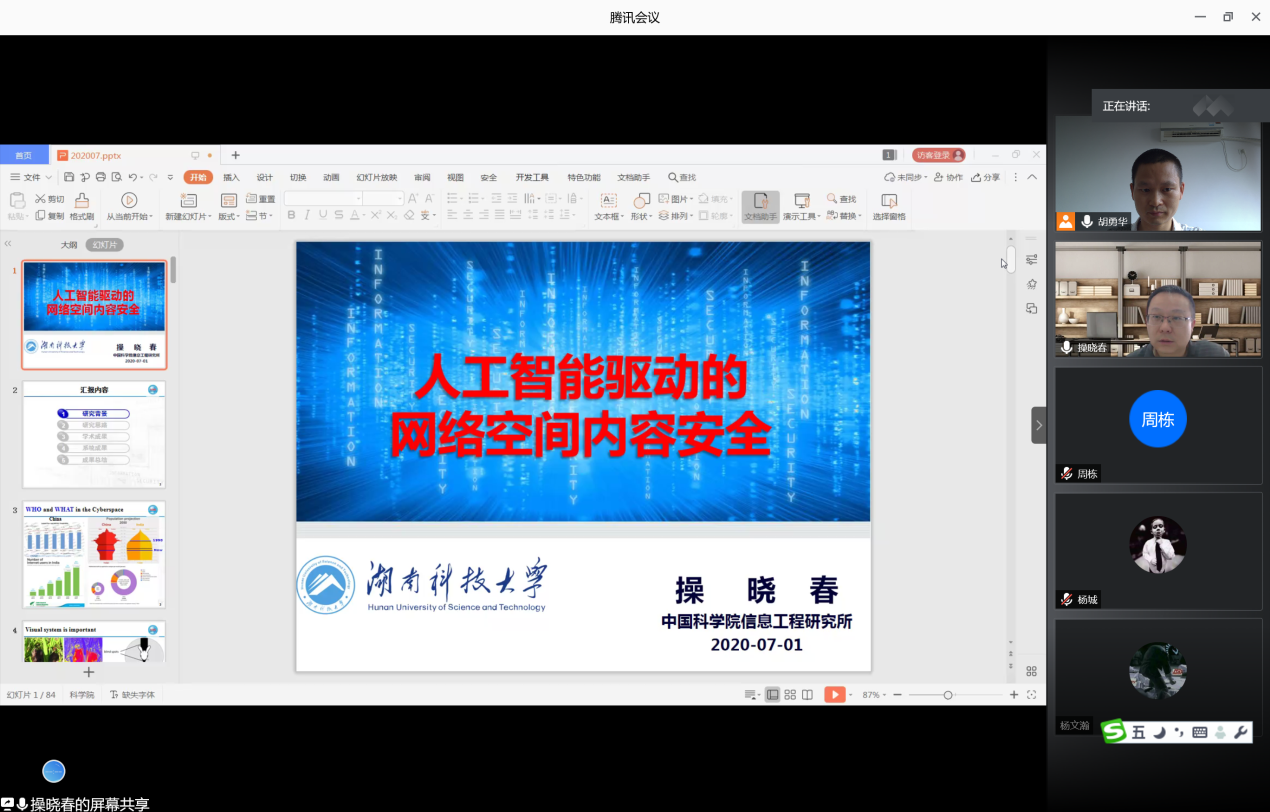Toggle bold formatting with the B icon
Viewport: 1270px width, 812px height.
pos(290,216)
